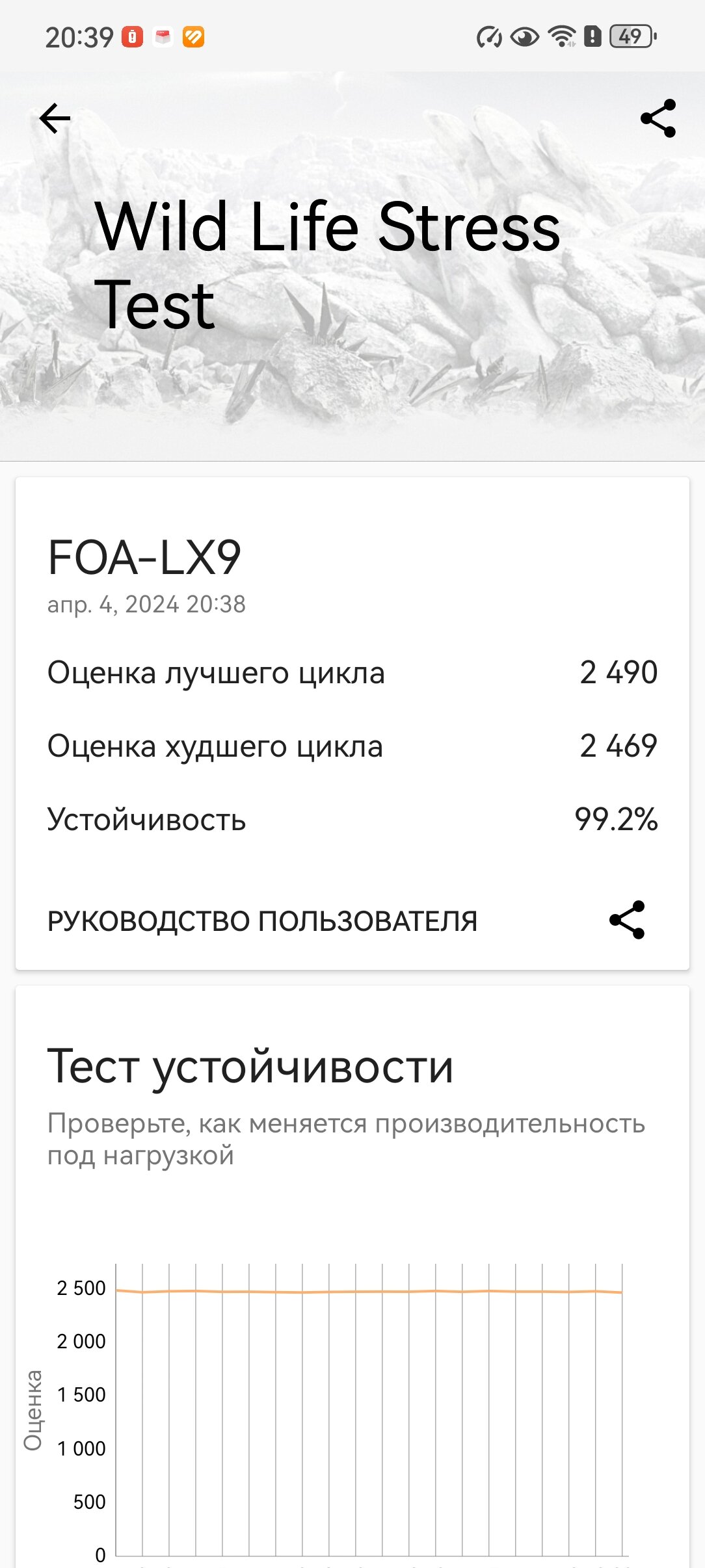705x1568 pixels.
Task: Tap the Wild Life Stress Test title
Action: (327, 265)
